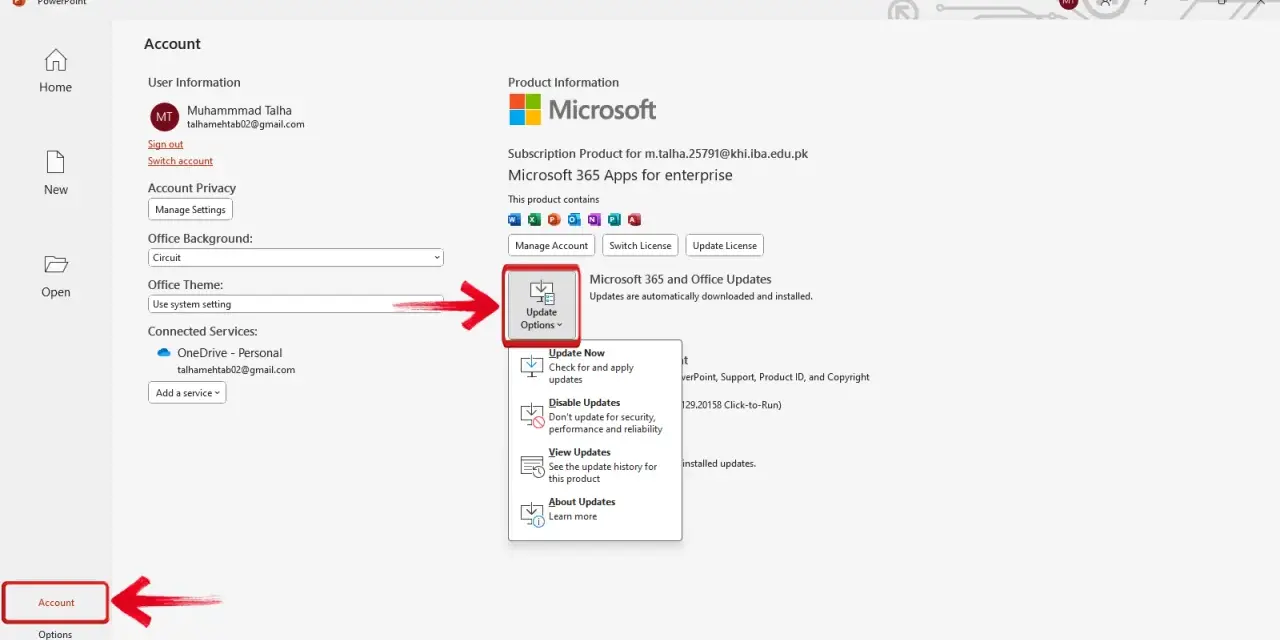Click the 'Account Privacy' heading
Viewport: 1280px width, 640px height.
pyautogui.click(x=192, y=188)
